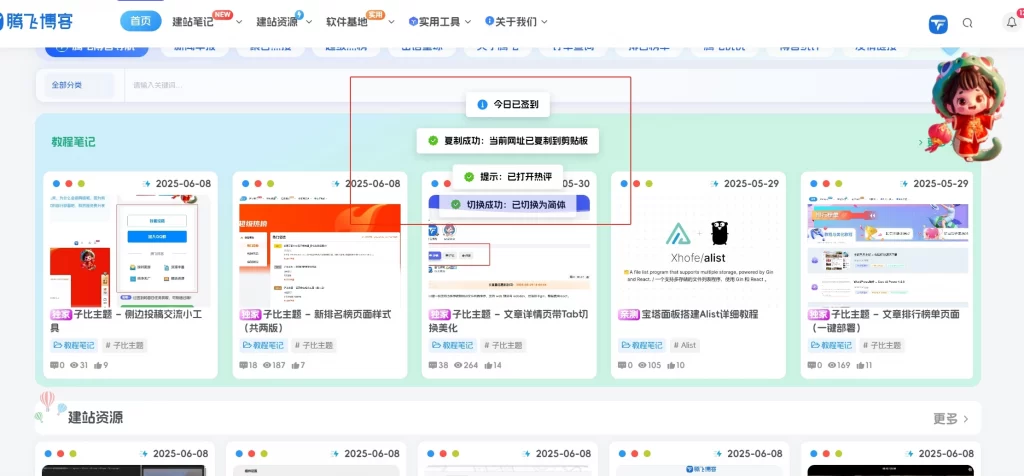The image size is (1024, 476).
Task: Click the search magnifier icon in header
Action: coord(967,23)
